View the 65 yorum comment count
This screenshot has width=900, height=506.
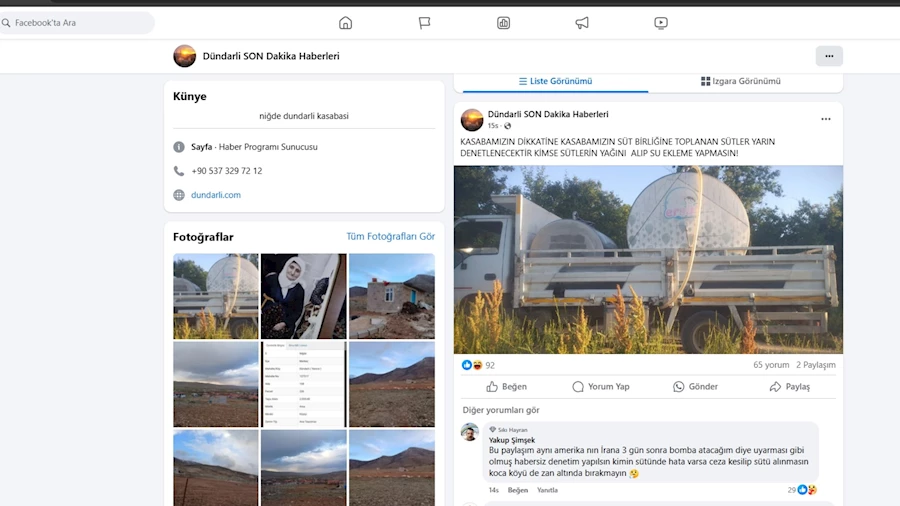[x=771, y=365]
